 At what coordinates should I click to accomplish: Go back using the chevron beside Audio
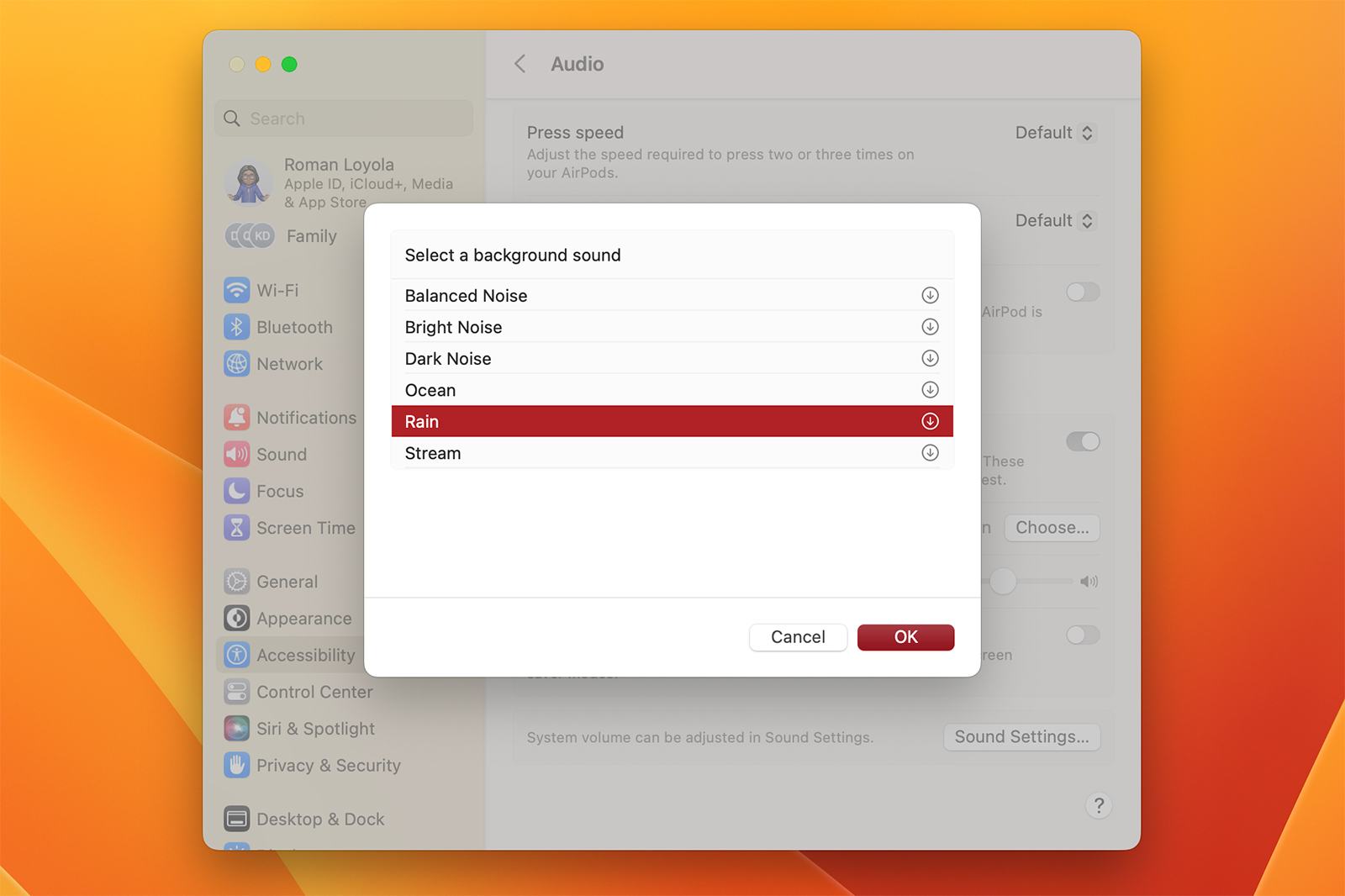pos(520,64)
